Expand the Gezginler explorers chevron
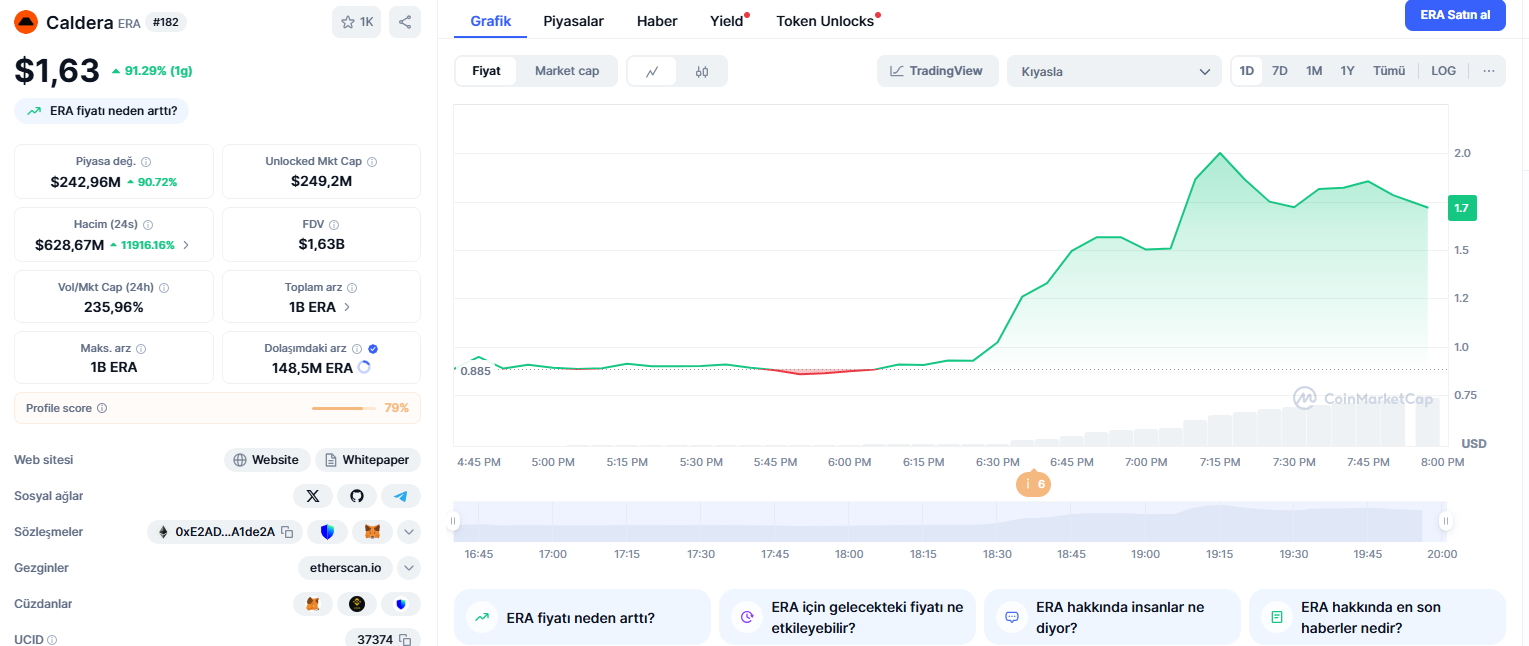1529x646 pixels. [409, 568]
